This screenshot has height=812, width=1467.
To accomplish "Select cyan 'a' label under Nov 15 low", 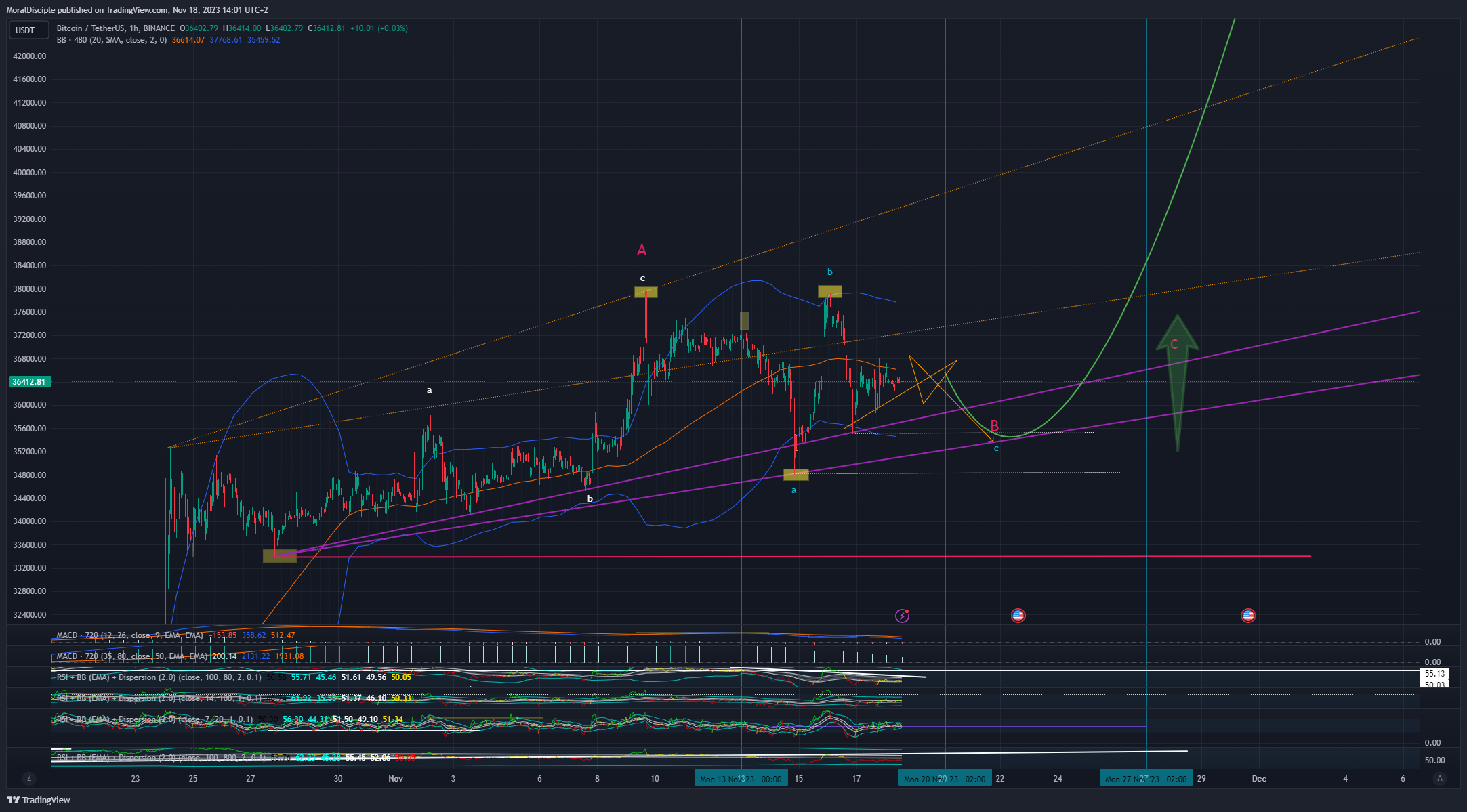I will pos(794,490).
